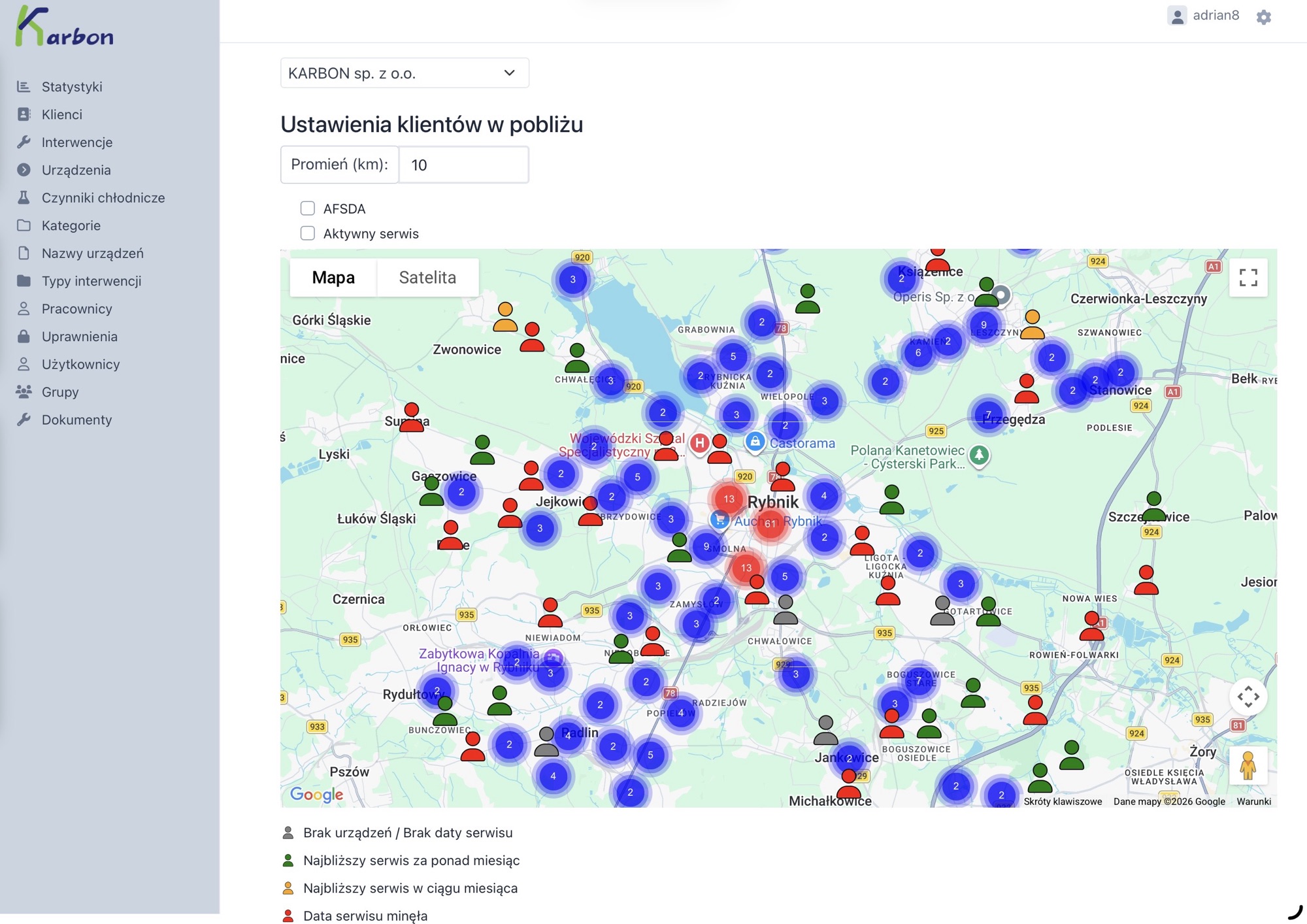Click the Street View pegman icon

pyautogui.click(x=1248, y=765)
